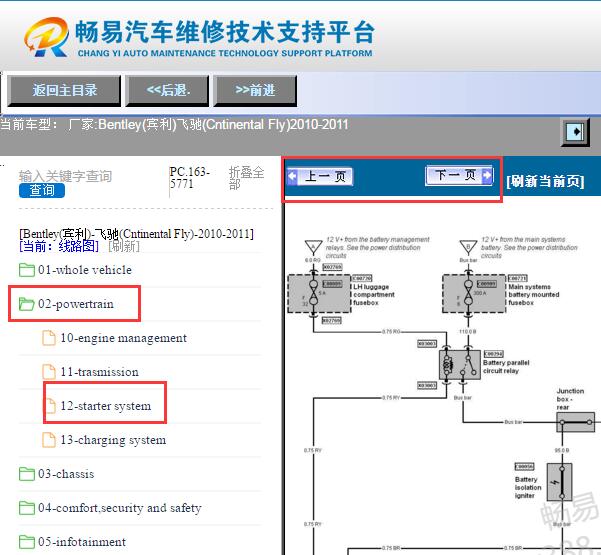Image resolution: width=601 pixels, height=555 pixels.
Task: Click folder icon of 03-chassis
Action: click(x=27, y=474)
